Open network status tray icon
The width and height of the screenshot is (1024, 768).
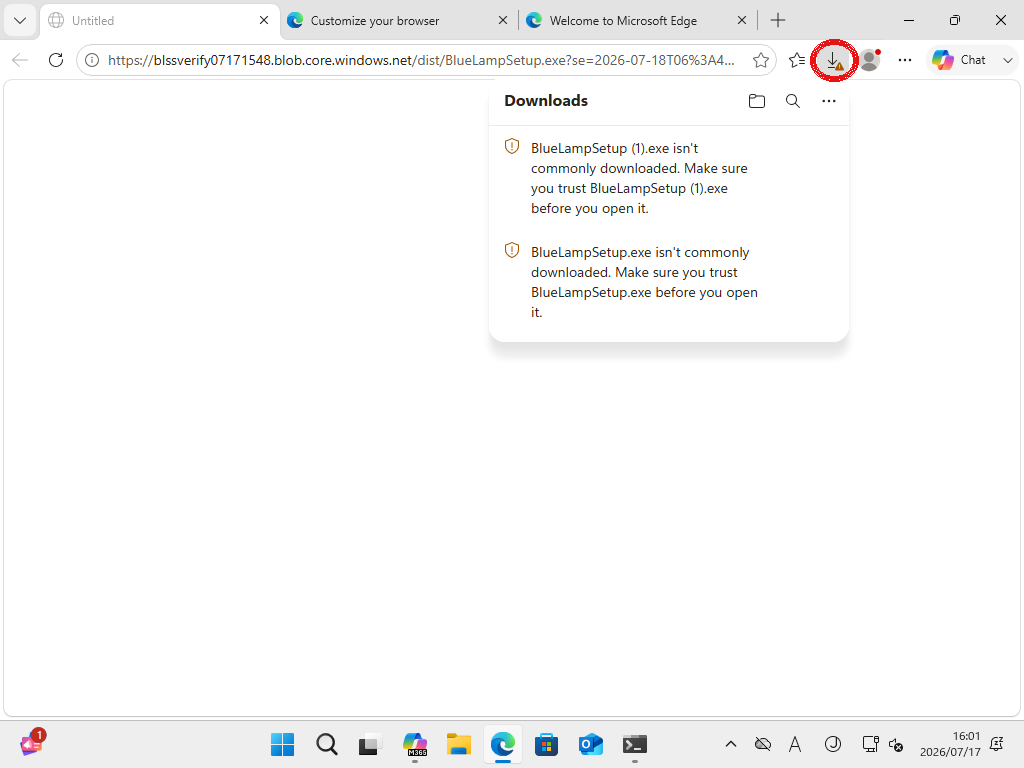pos(870,744)
